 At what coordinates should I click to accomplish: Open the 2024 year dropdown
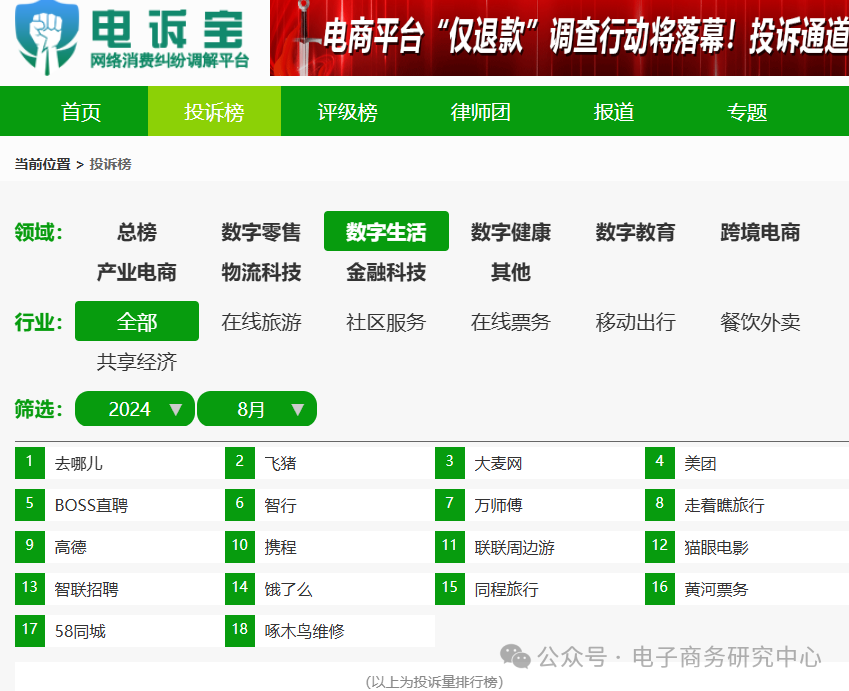(x=134, y=408)
